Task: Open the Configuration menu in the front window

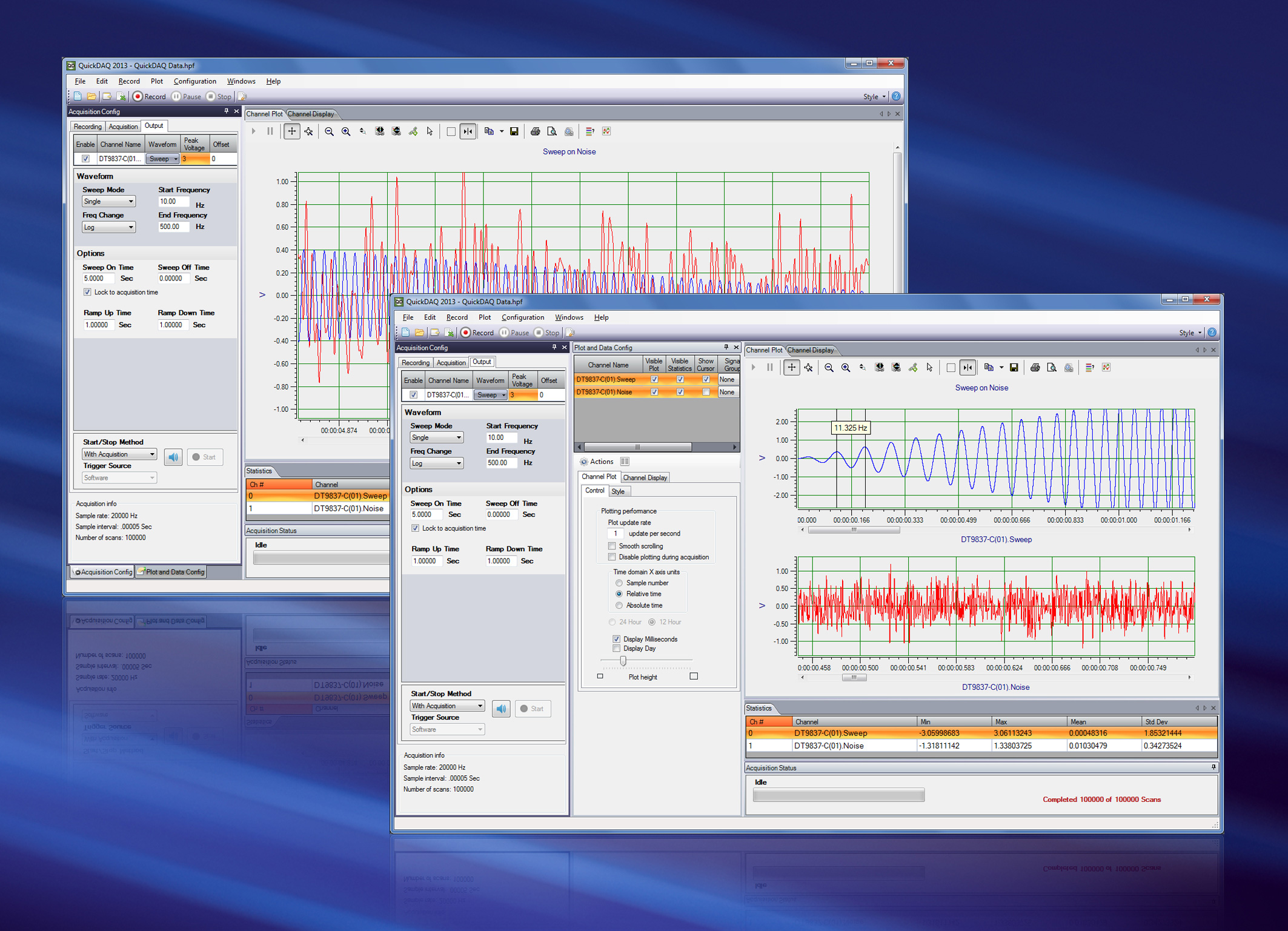Action: tap(522, 317)
